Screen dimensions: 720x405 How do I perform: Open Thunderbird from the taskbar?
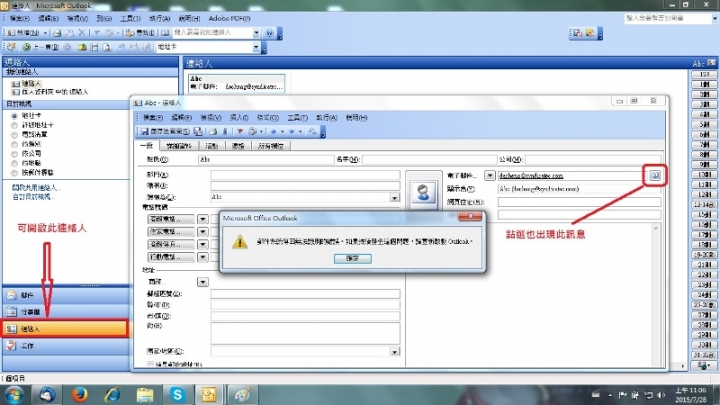point(47,395)
